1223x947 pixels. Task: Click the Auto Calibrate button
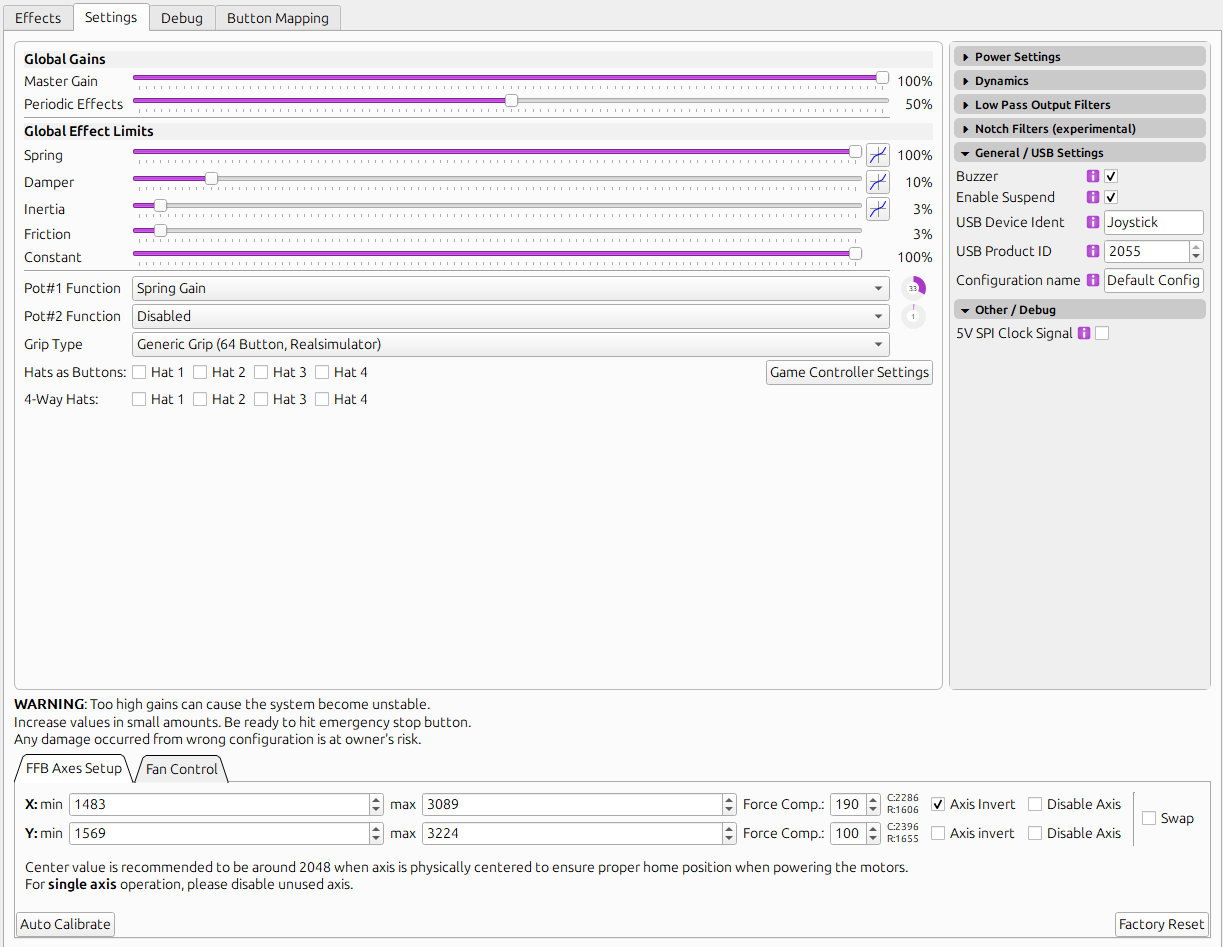[65, 924]
